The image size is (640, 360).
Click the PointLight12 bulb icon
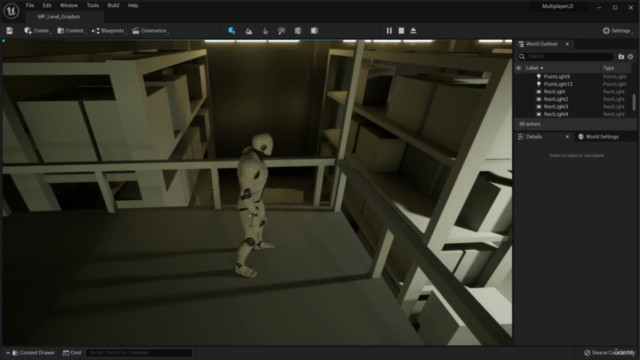tap(539, 84)
